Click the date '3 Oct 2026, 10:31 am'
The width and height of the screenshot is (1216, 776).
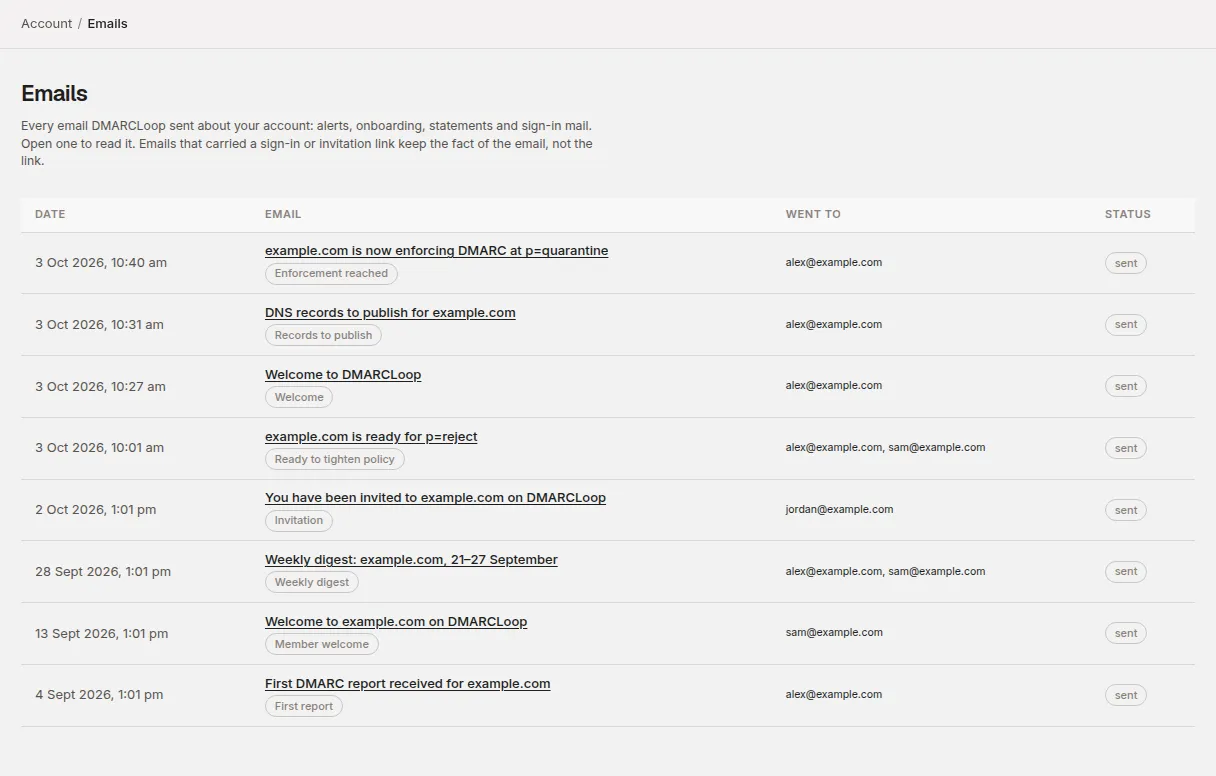click(x=99, y=325)
